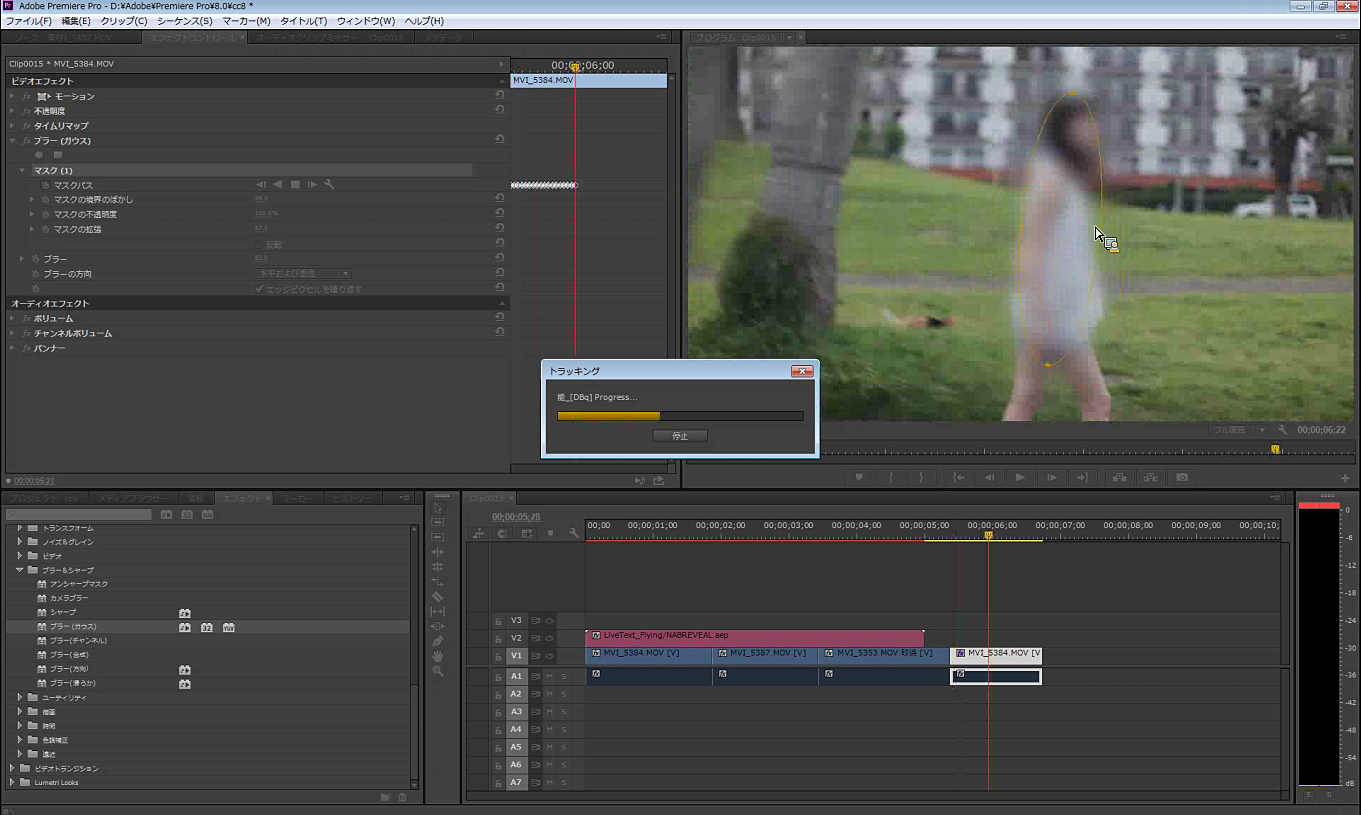Screen dimensions: 1361x815
Task: Toggle timeline snap magnet icon
Action: coord(502,534)
